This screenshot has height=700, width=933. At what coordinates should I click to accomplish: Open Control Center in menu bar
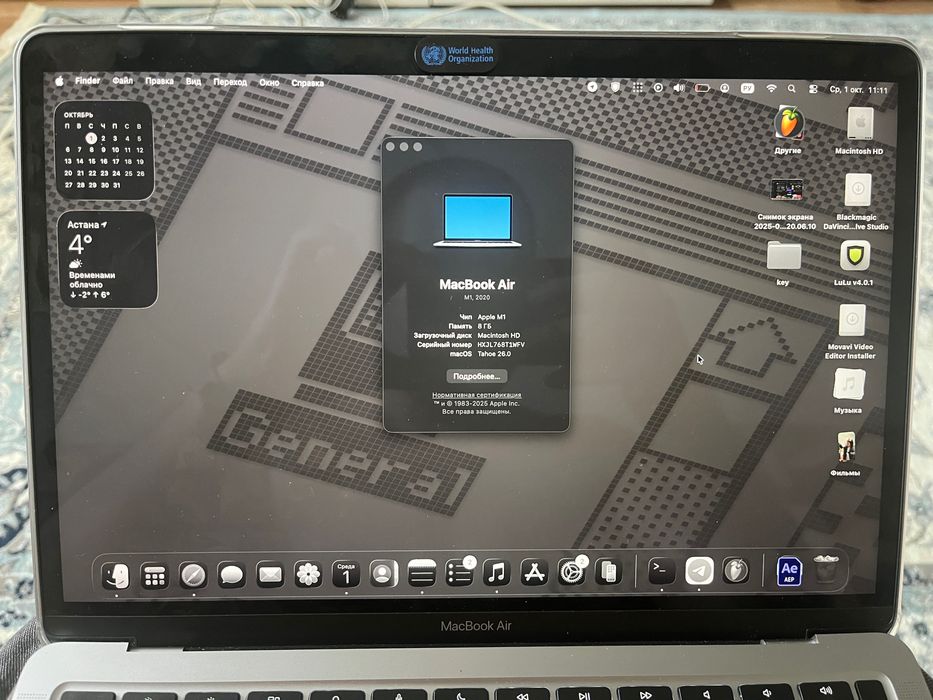(x=813, y=89)
